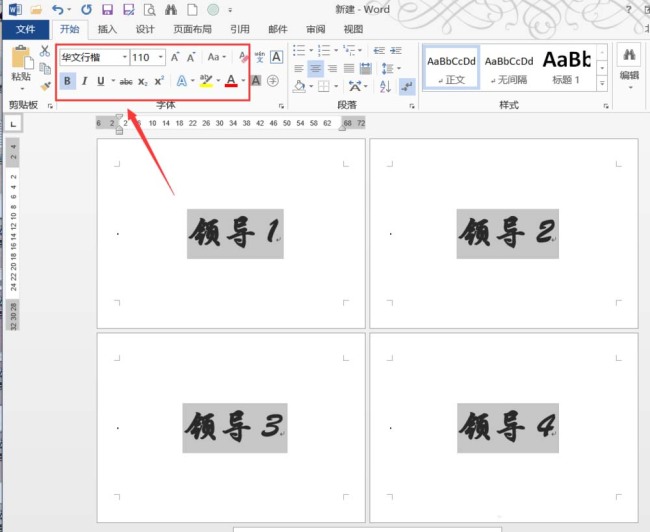
Task: Toggle center alignment in paragraph group
Action: (x=317, y=69)
